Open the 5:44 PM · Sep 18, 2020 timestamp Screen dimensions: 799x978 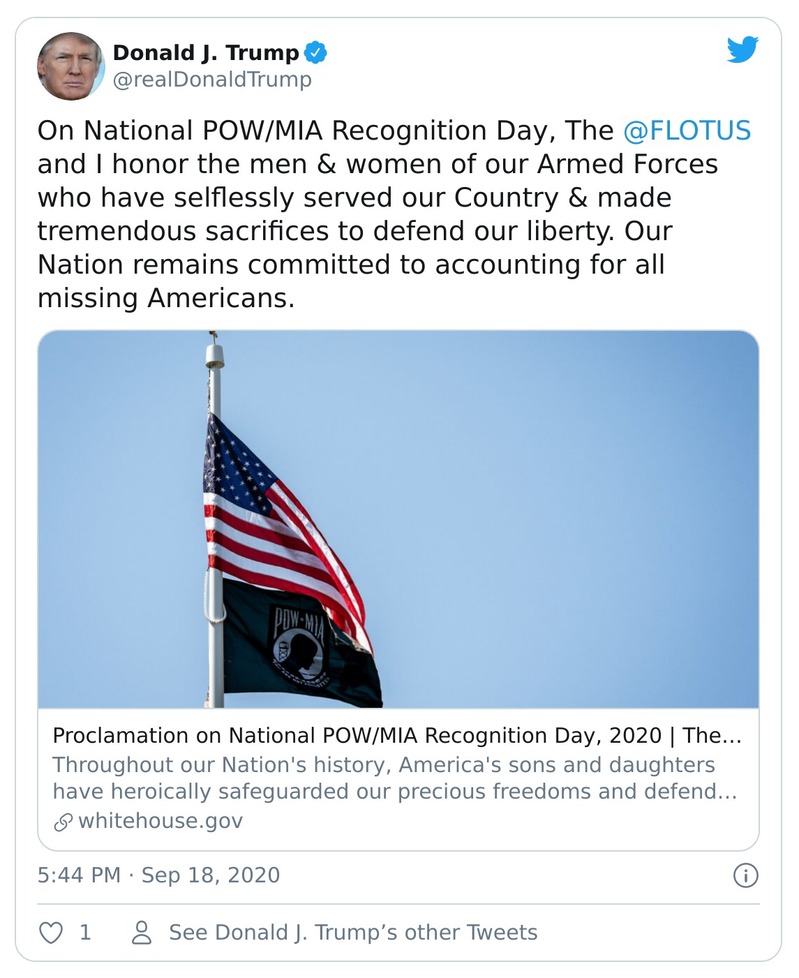point(159,876)
